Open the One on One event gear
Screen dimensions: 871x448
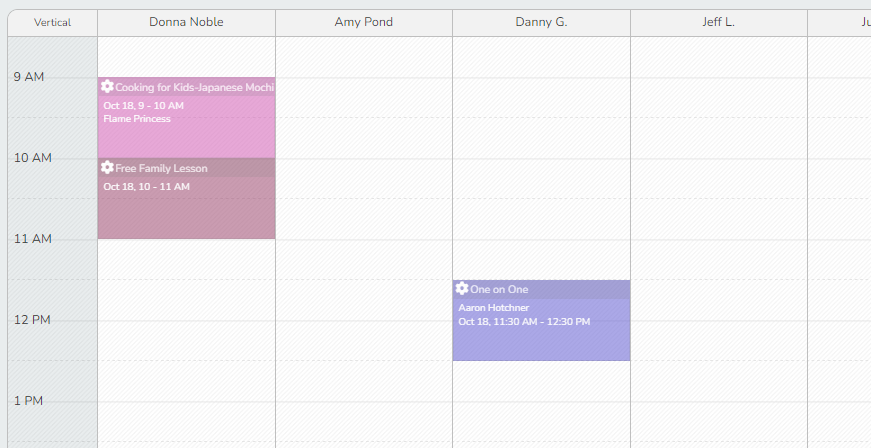pyautogui.click(x=462, y=289)
